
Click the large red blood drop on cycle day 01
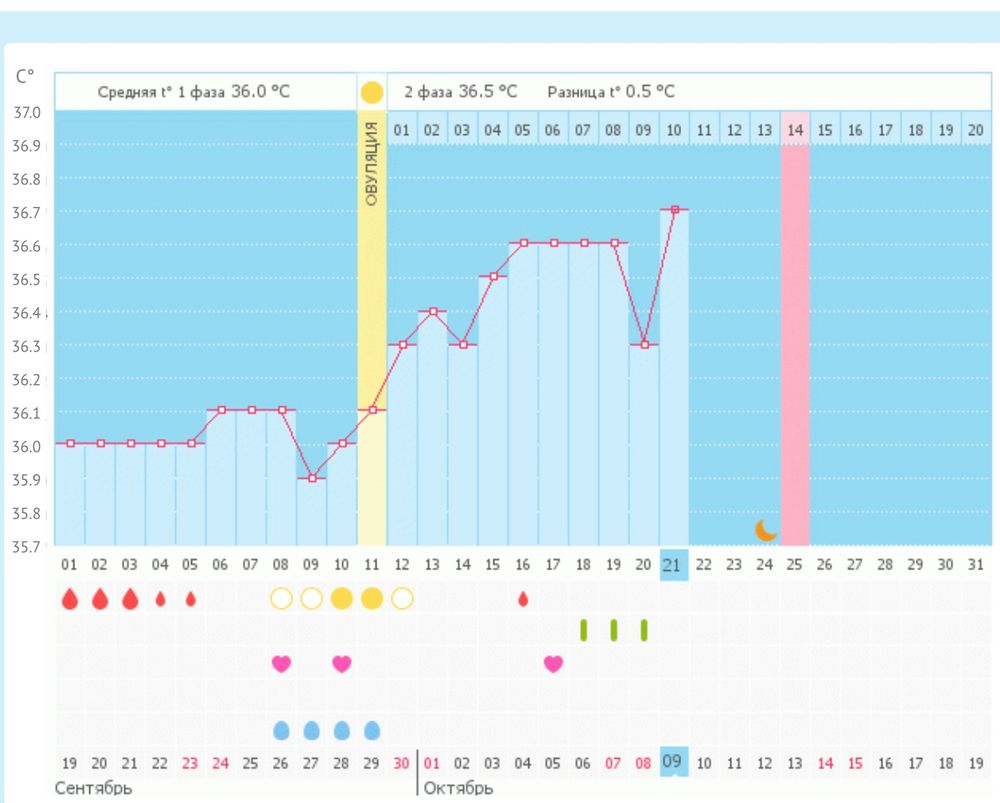[x=70, y=599]
